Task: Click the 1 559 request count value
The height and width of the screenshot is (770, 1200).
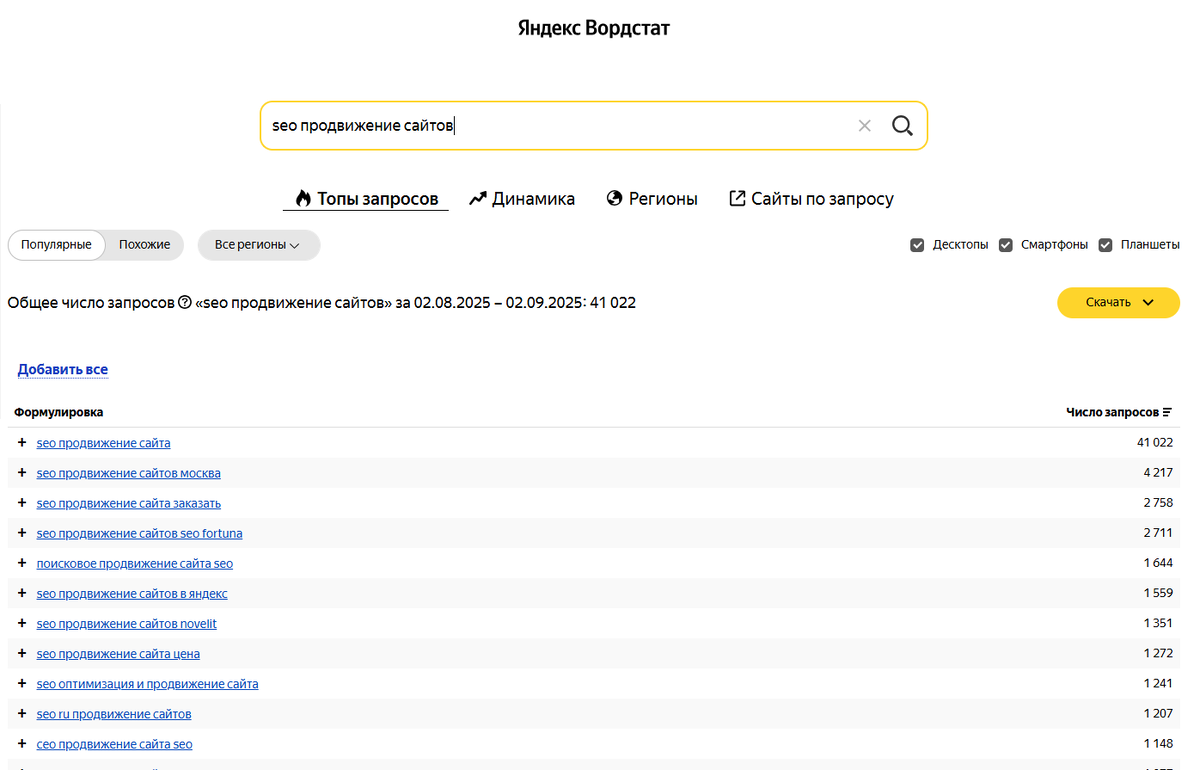Action: coord(1158,593)
